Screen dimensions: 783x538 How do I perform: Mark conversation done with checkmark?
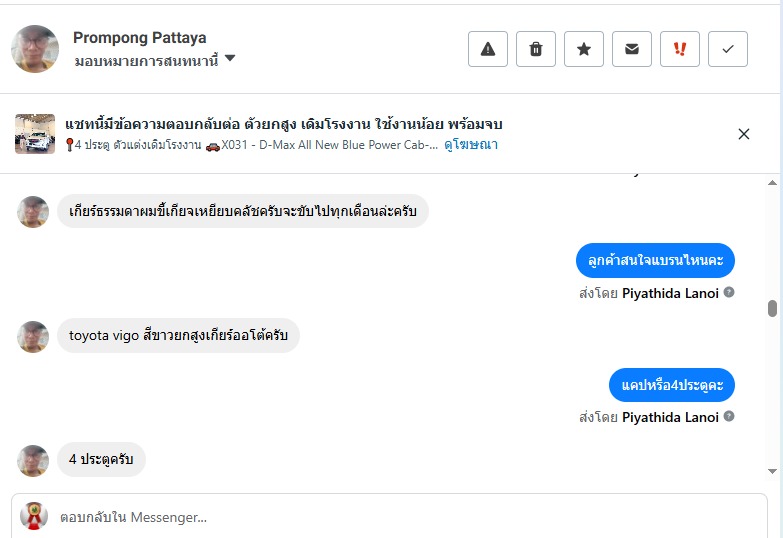pos(728,49)
